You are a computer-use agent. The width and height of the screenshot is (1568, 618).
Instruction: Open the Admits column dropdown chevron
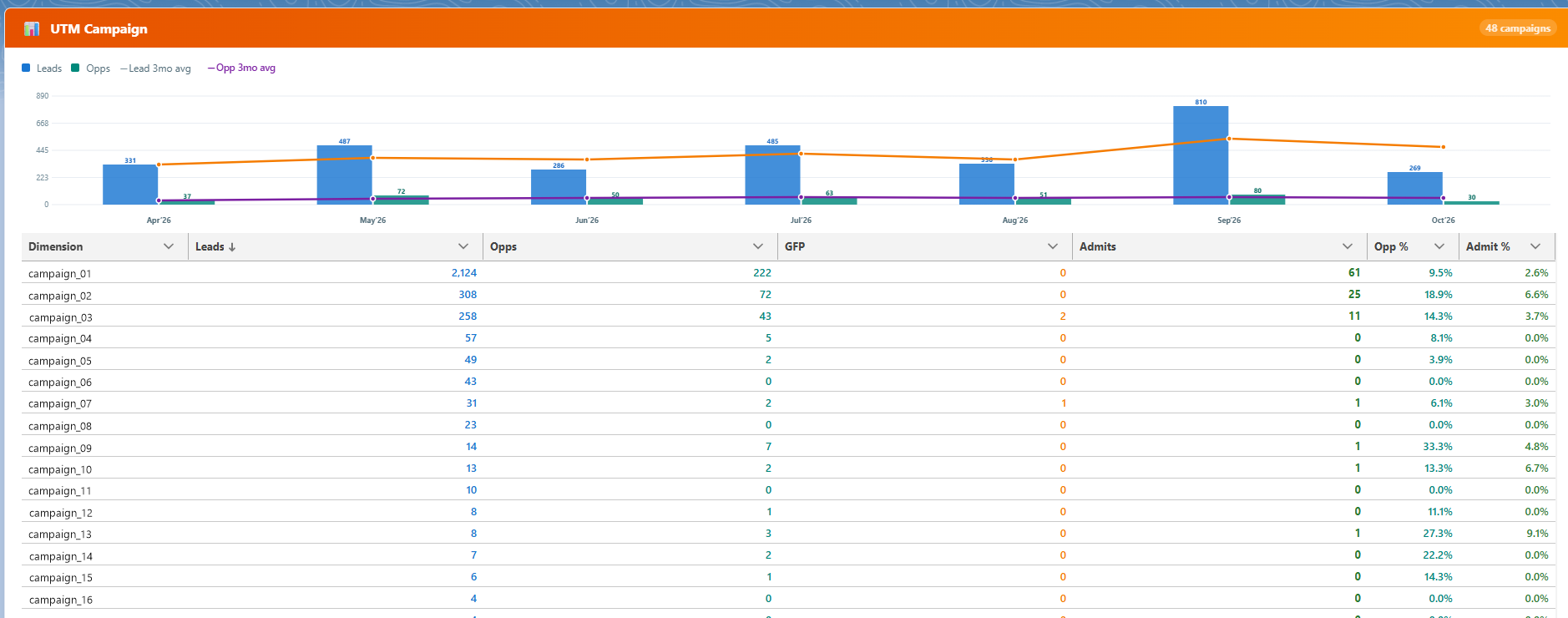click(1348, 246)
